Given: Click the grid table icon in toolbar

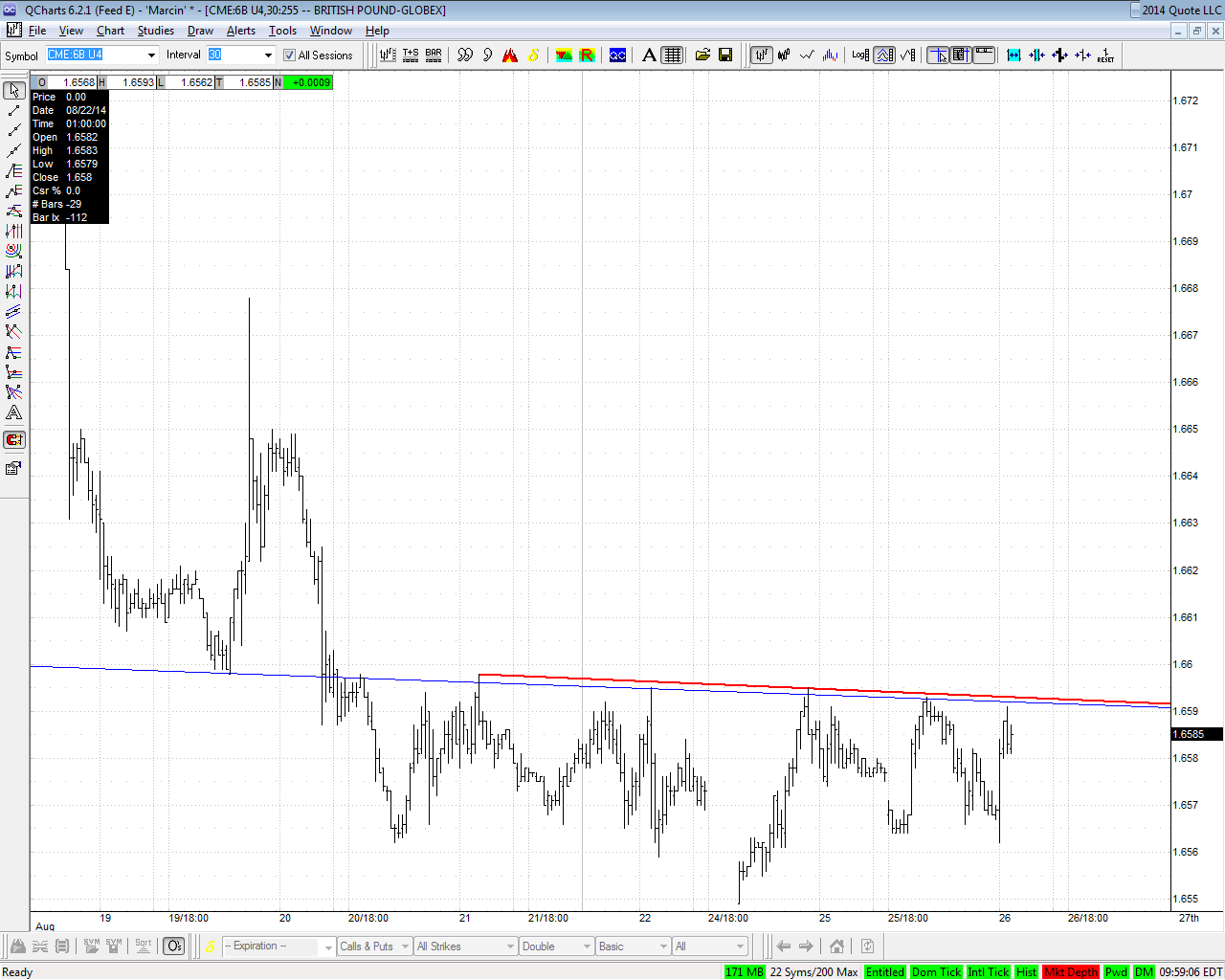Looking at the screenshot, I should click(673, 56).
